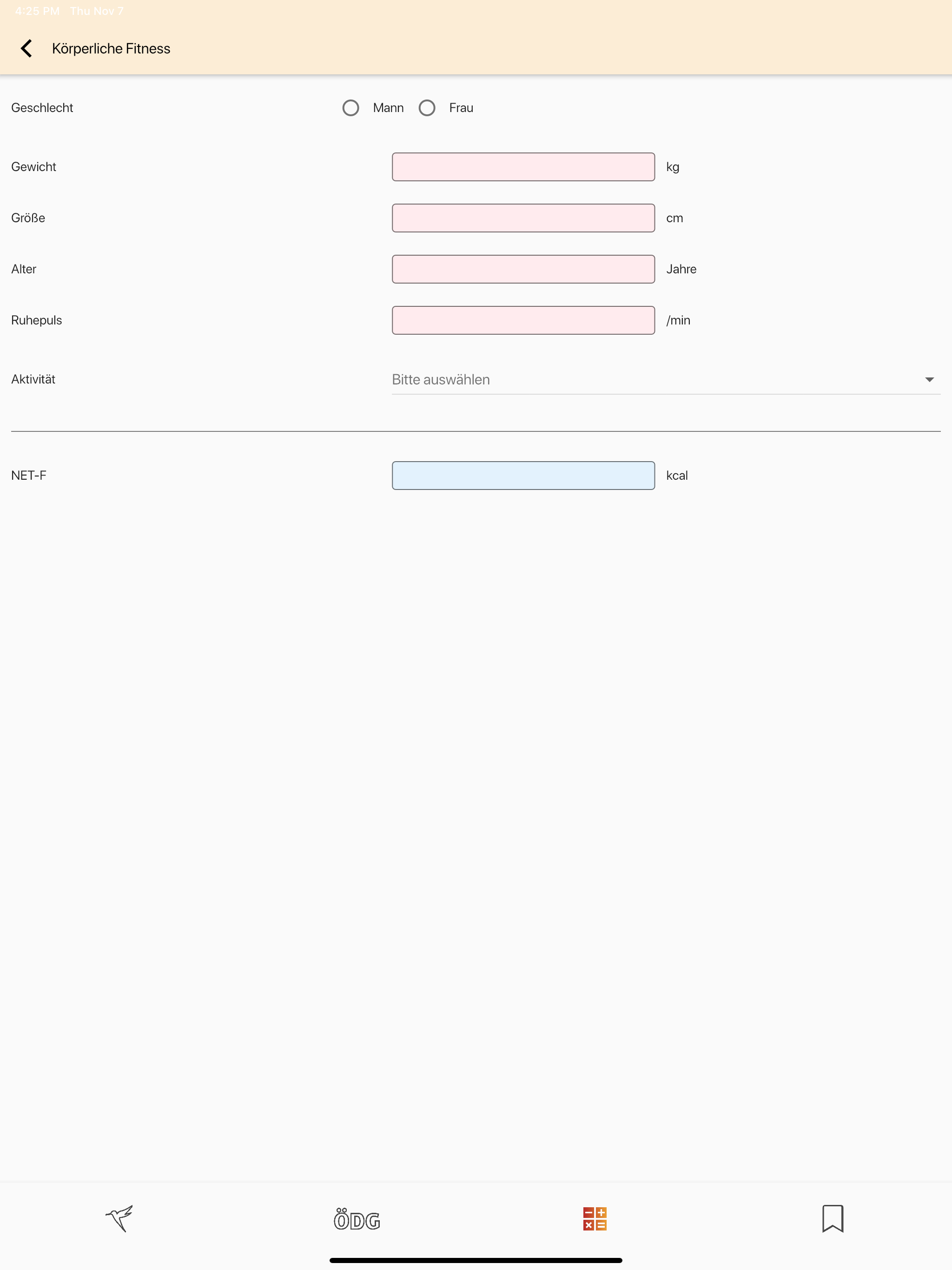Screen dimensions: 952x1270
Task: Click the status bar date Thu Nov 7
Action: [x=97, y=11]
